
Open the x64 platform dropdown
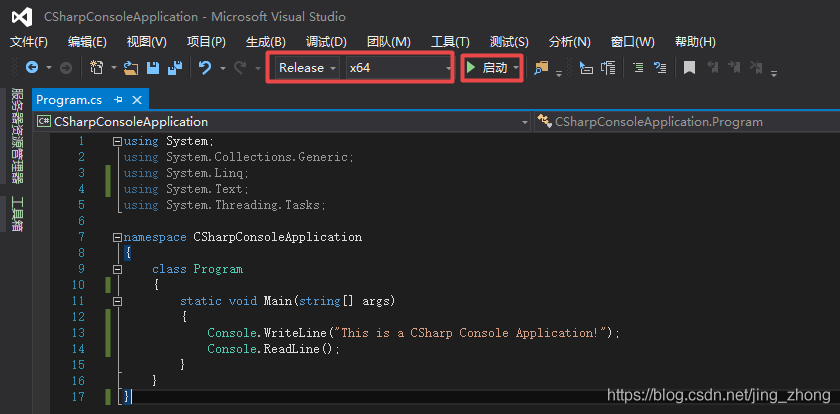[399, 68]
